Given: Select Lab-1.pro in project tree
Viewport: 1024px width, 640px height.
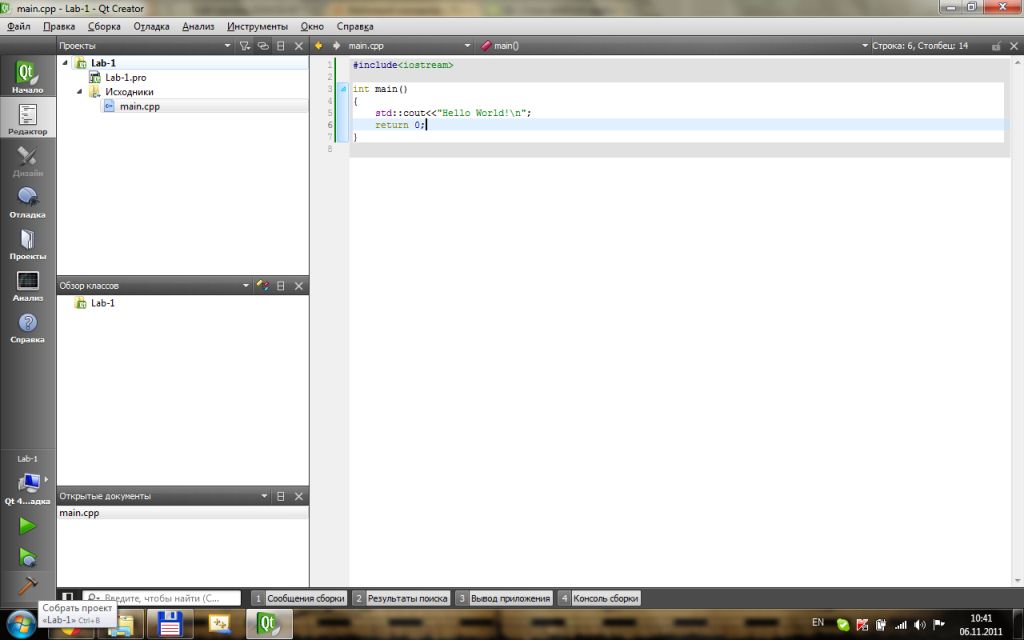Looking at the screenshot, I should 125,77.
